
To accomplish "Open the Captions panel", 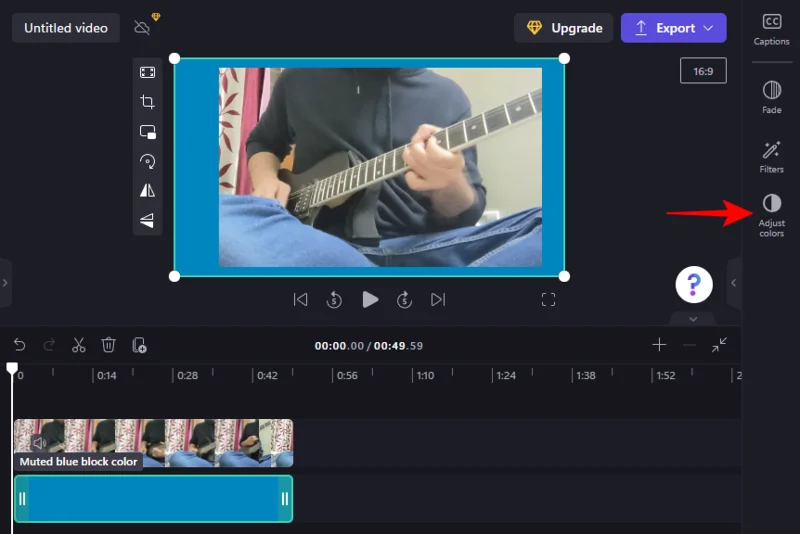I will (x=771, y=30).
